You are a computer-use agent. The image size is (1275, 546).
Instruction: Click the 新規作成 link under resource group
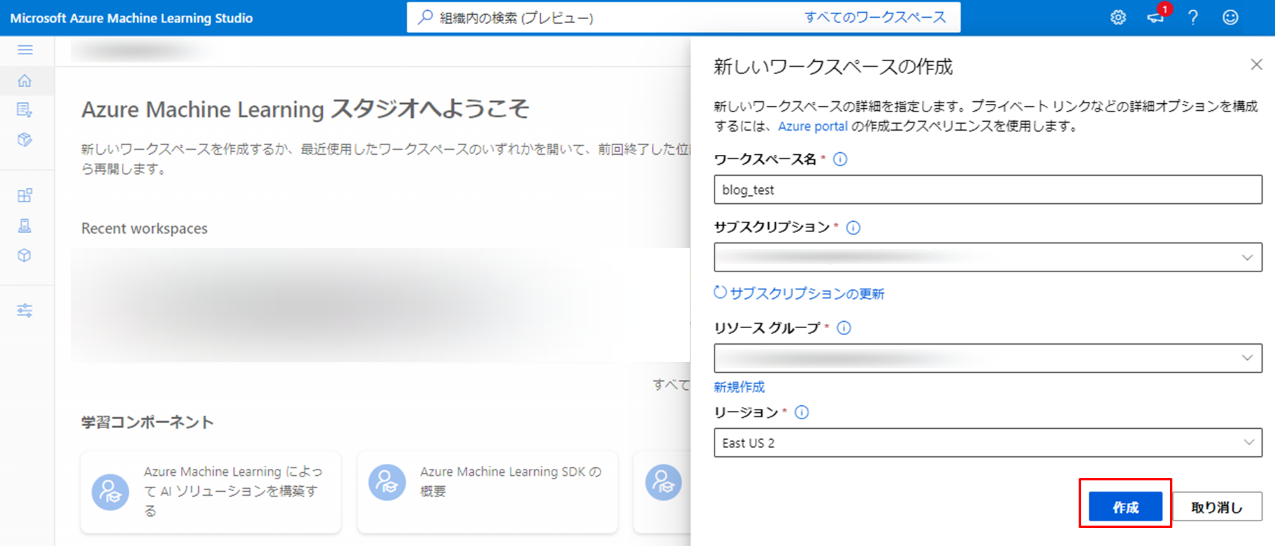coord(739,387)
